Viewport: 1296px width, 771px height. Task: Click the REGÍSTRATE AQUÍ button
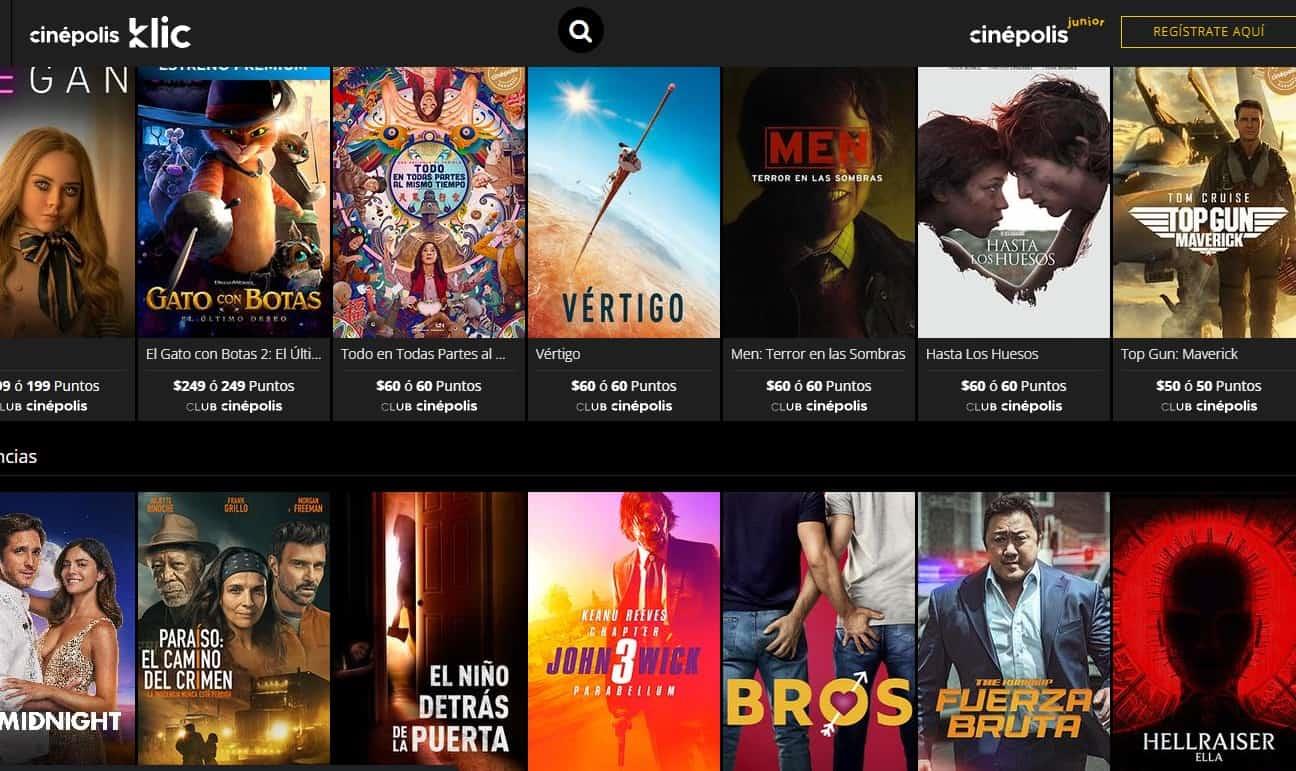(1208, 32)
